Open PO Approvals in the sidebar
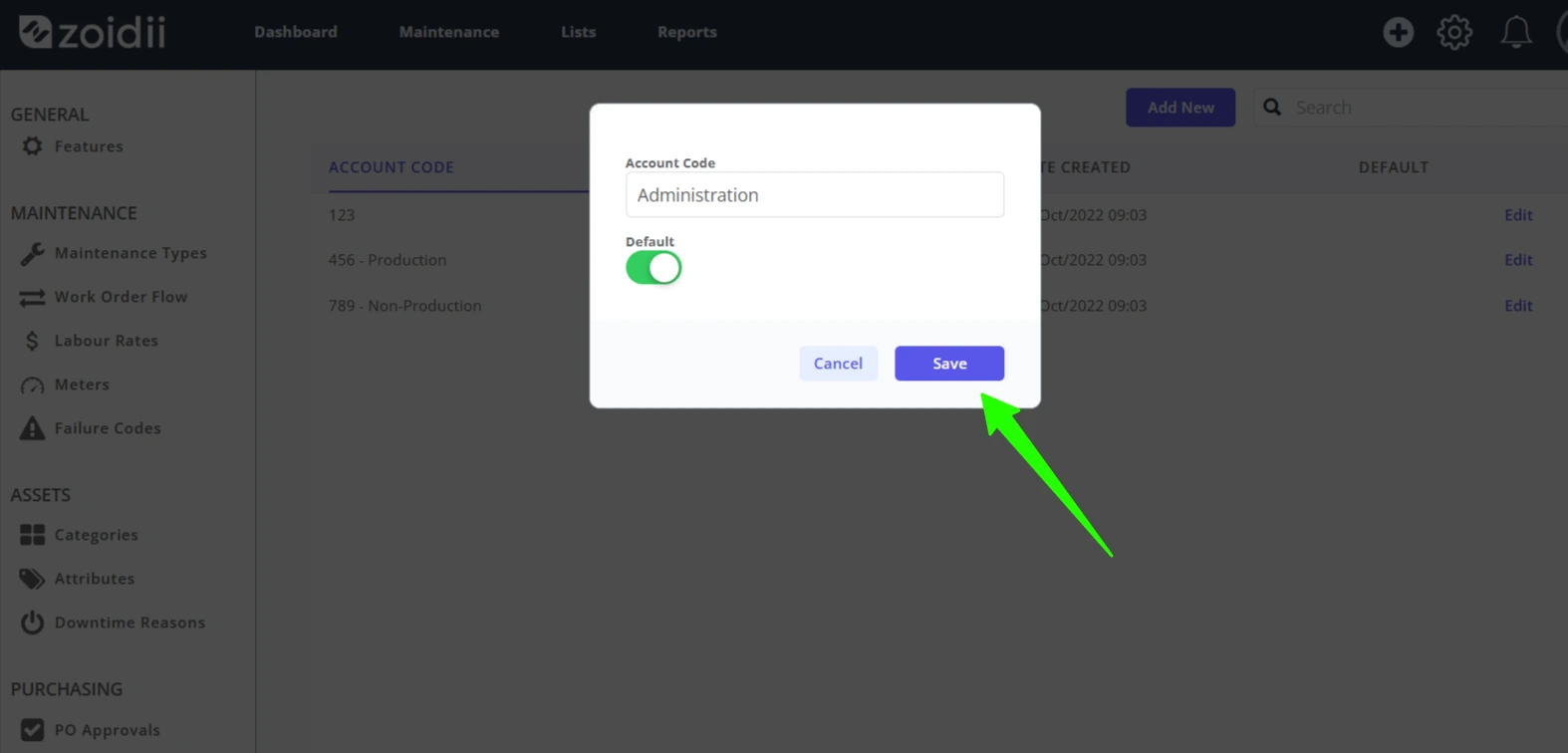The image size is (1568, 753). [x=108, y=730]
